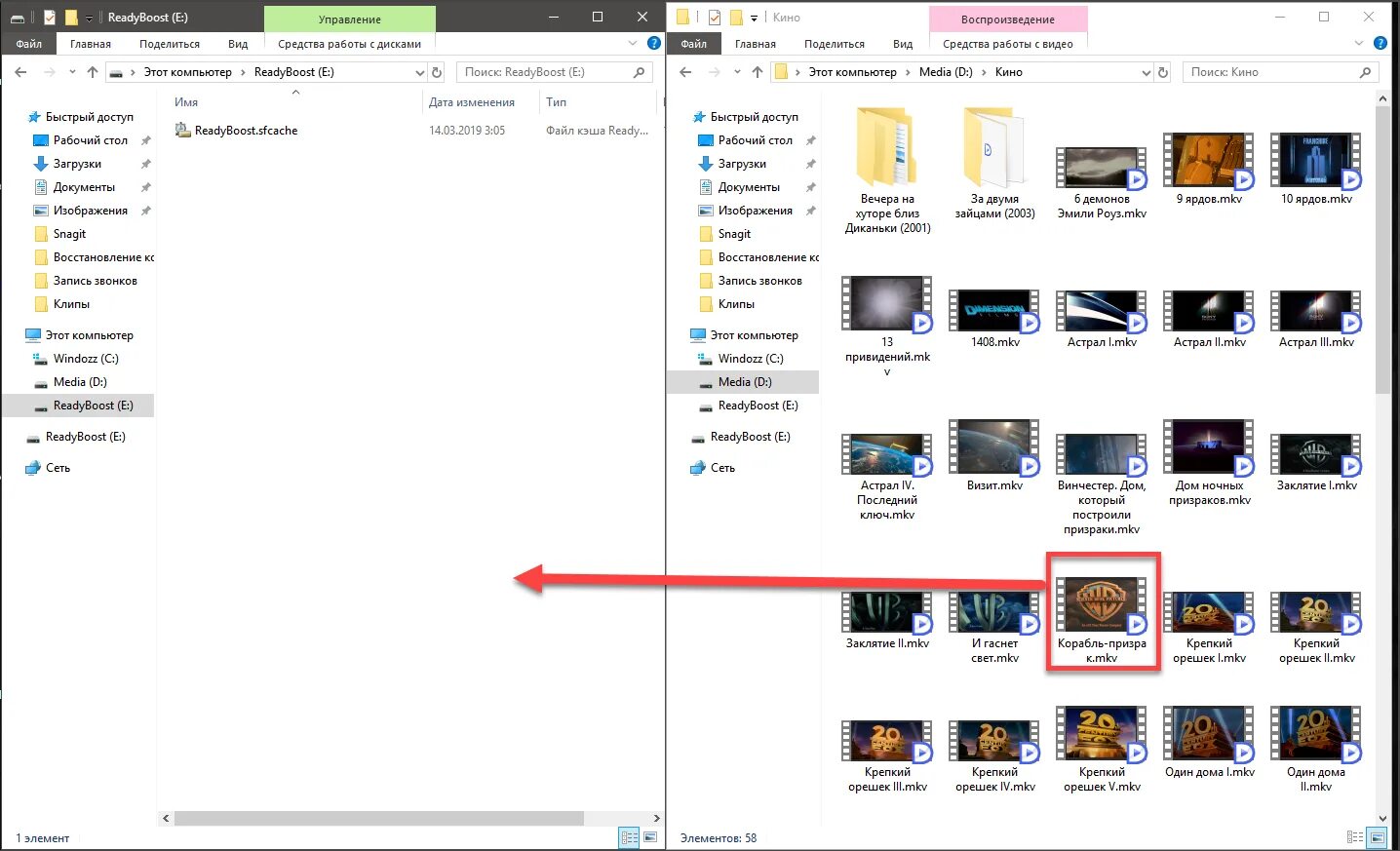Switch ReadyBoost window to large thumbnails view
This screenshot has width=1400, height=851.
click(651, 837)
